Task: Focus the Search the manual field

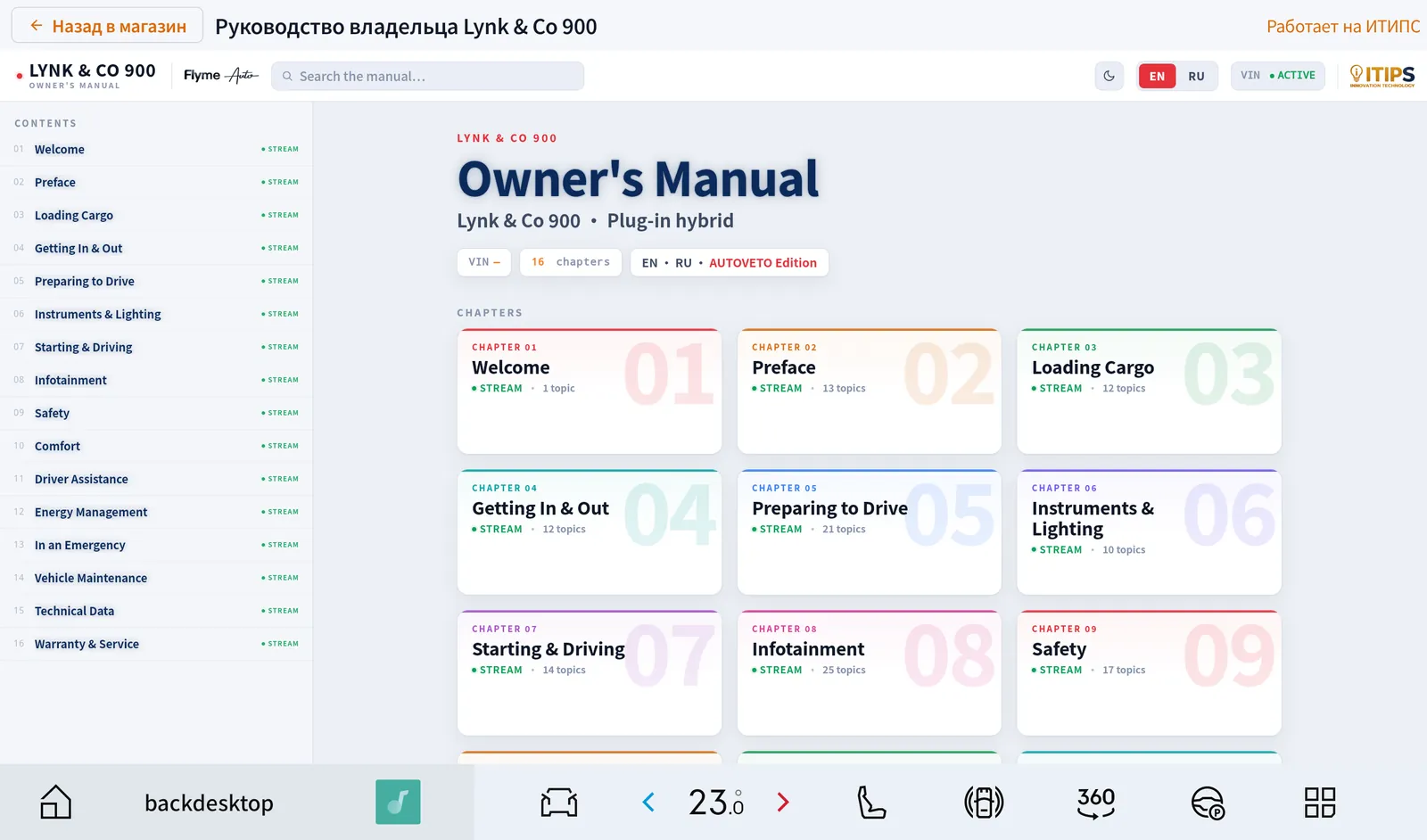Action: pyautogui.click(x=428, y=76)
